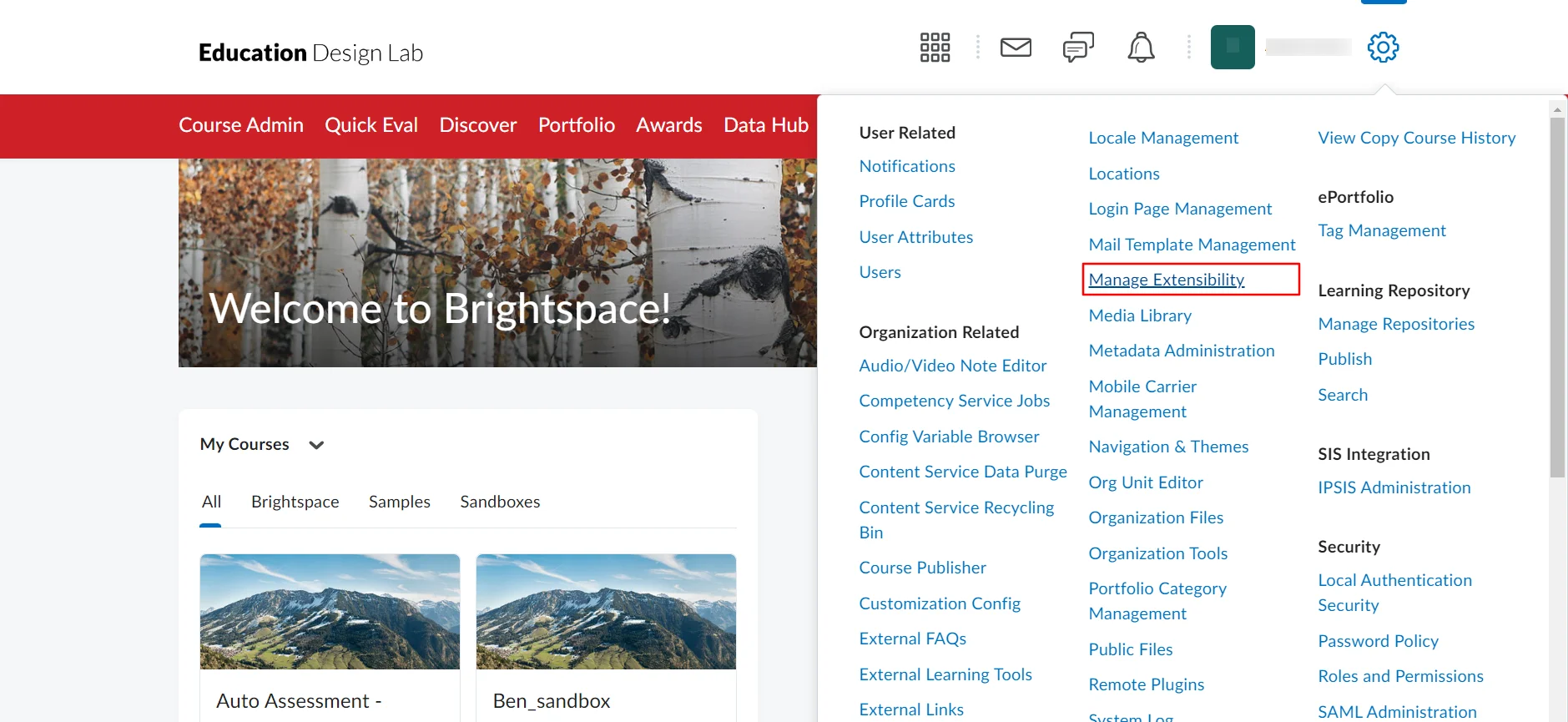Screen dimensions: 1568x722
Task: Open Local Authentication Security link
Action: [1395, 593]
